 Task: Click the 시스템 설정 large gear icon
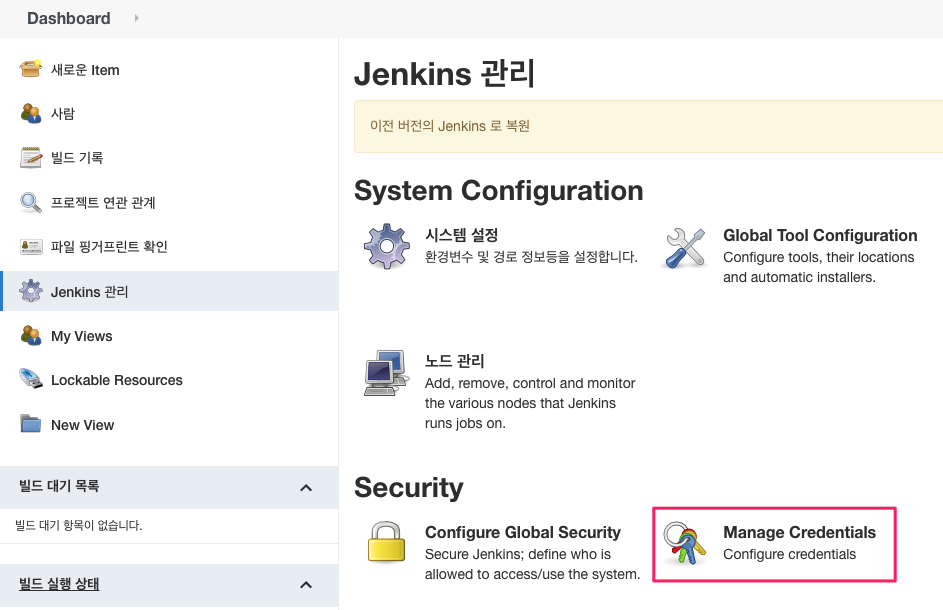[x=387, y=246]
